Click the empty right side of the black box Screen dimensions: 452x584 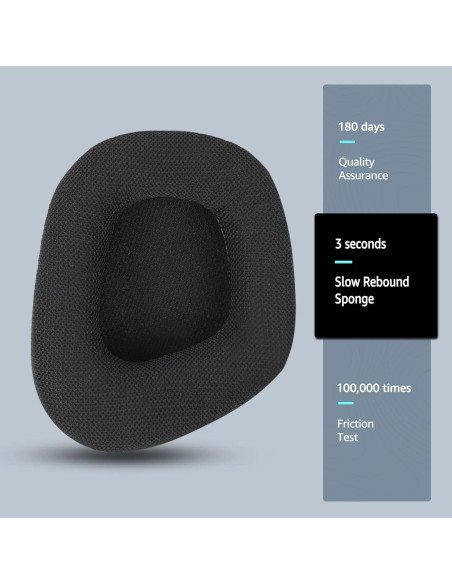click(x=424, y=276)
